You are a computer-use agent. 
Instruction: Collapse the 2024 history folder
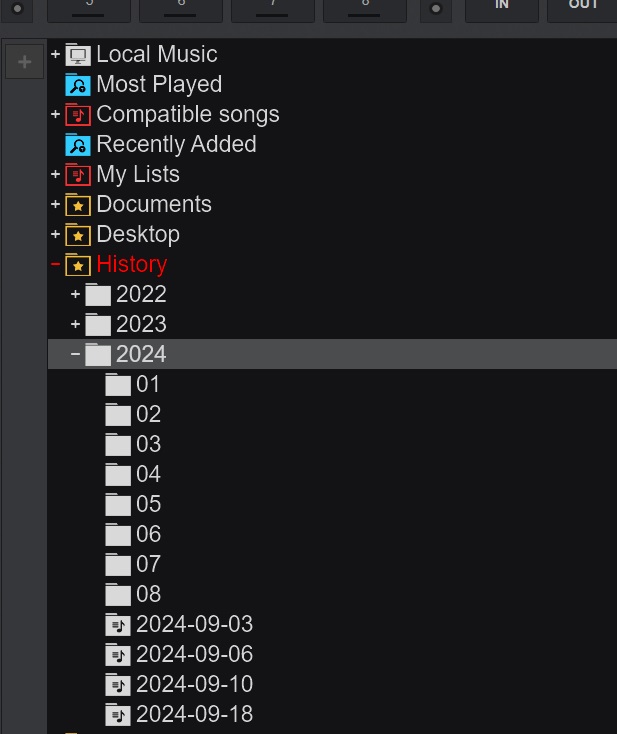75,354
